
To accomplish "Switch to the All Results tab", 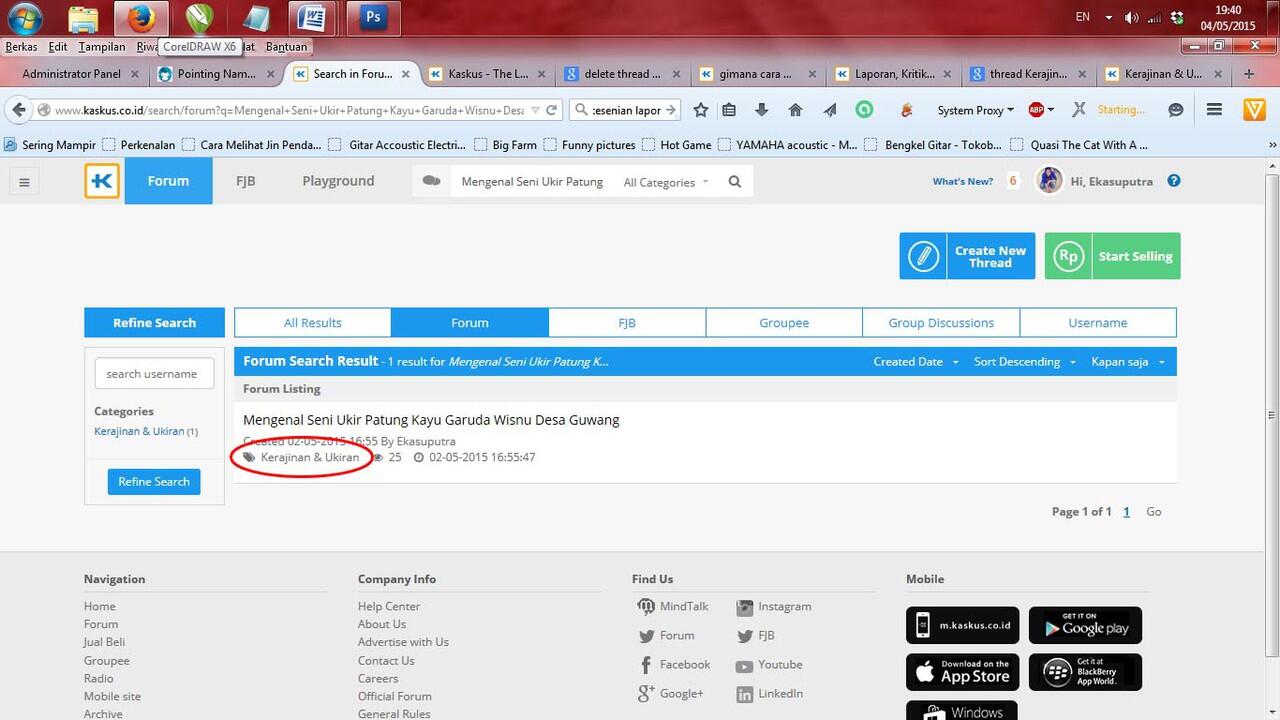I will point(313,323).
